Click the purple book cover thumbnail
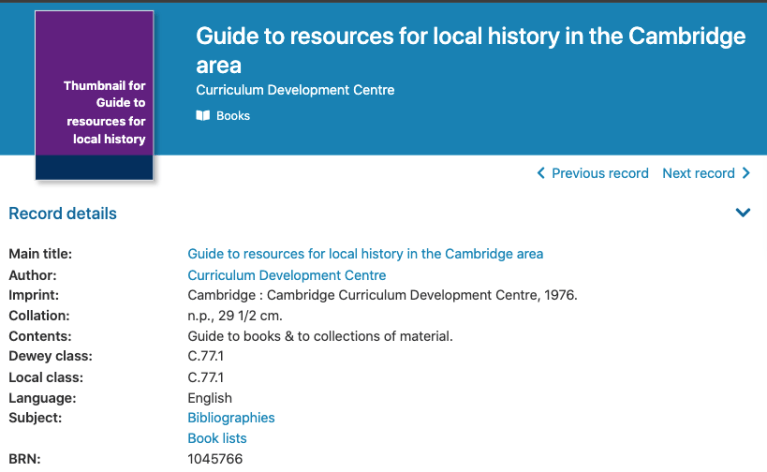Screen dimensions: 767x472 coord(94,95)
